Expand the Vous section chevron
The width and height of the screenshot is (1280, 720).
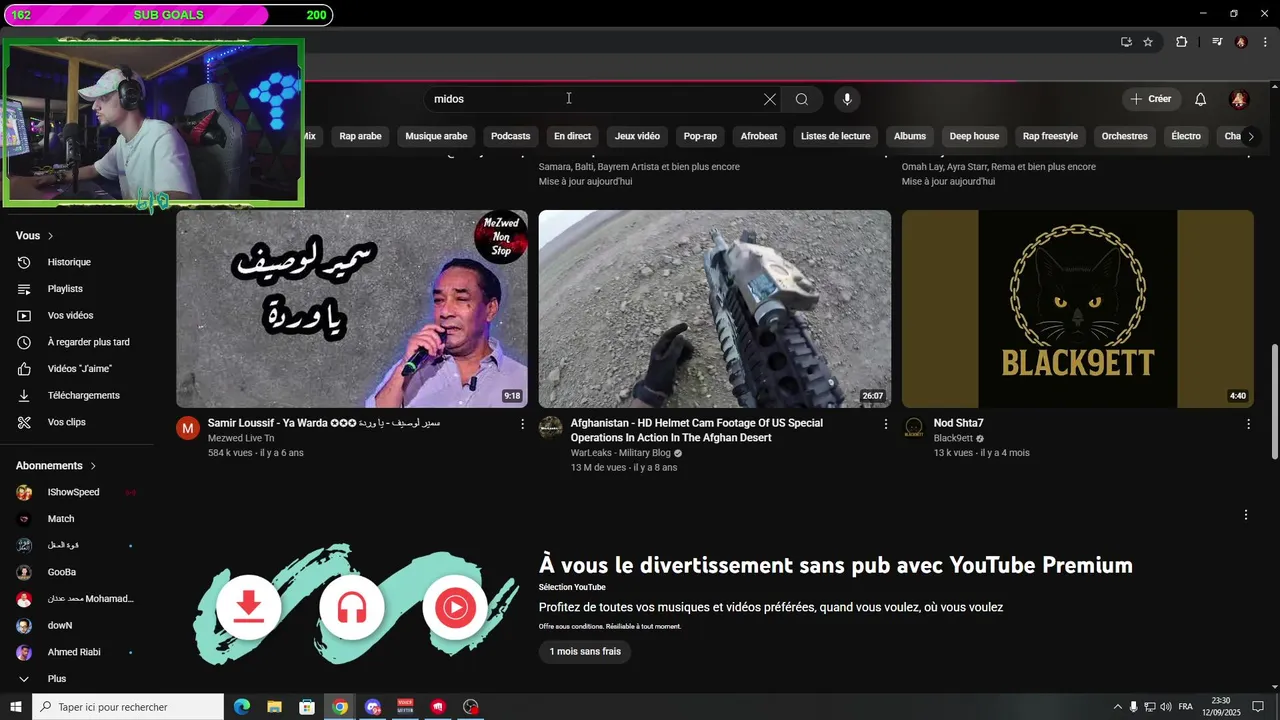50,236
